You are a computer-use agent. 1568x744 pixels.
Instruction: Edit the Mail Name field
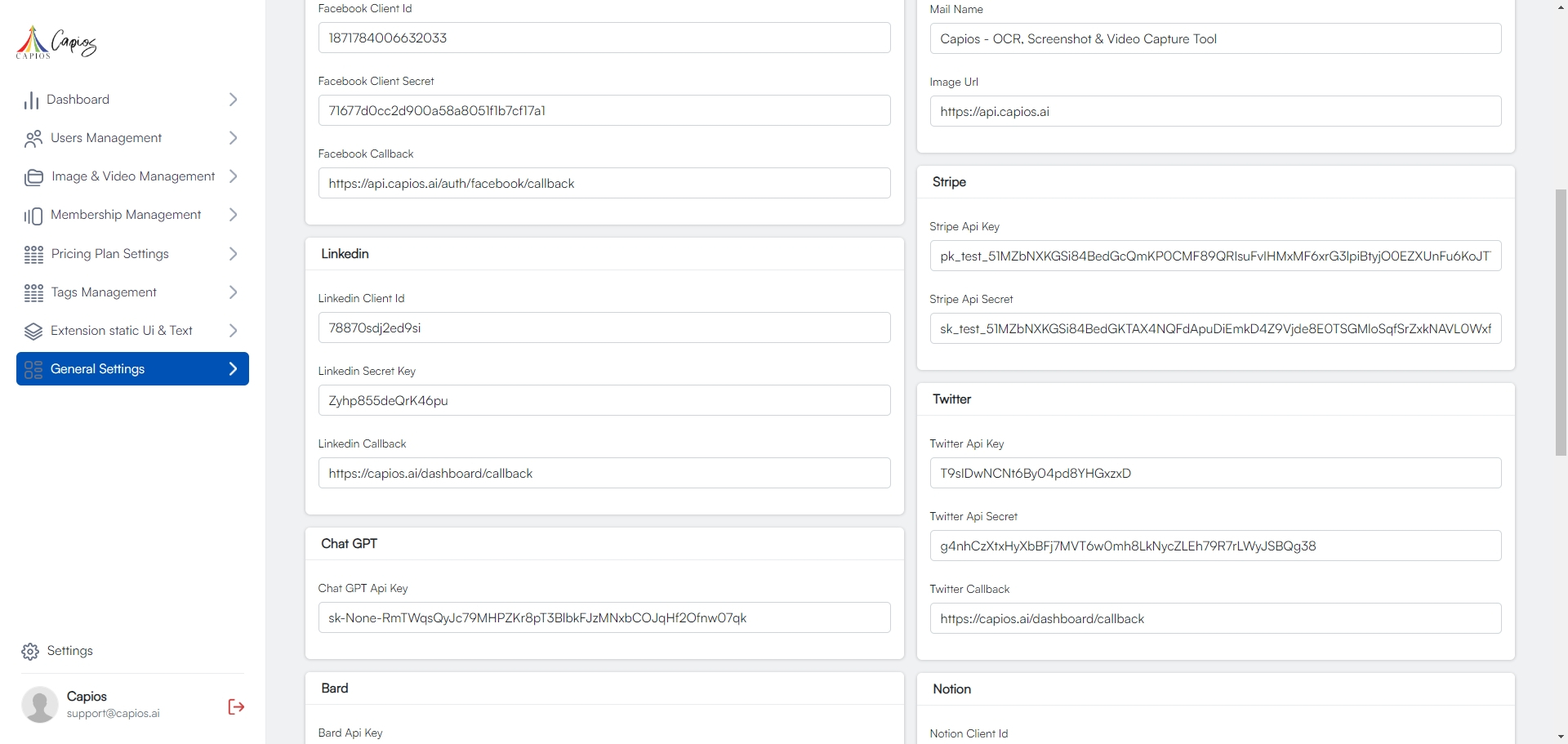[1215, 38]
